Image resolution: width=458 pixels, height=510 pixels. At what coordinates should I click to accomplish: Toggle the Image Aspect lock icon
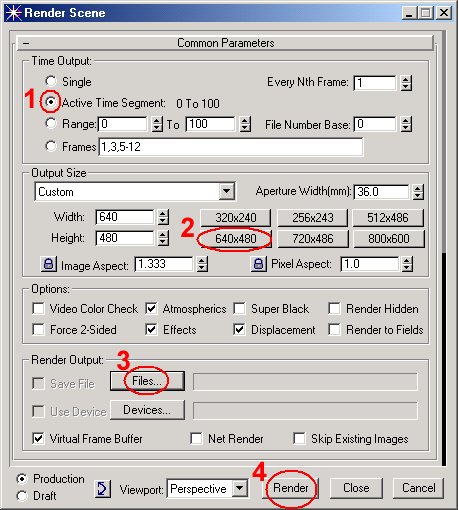(x=49, y=264)
